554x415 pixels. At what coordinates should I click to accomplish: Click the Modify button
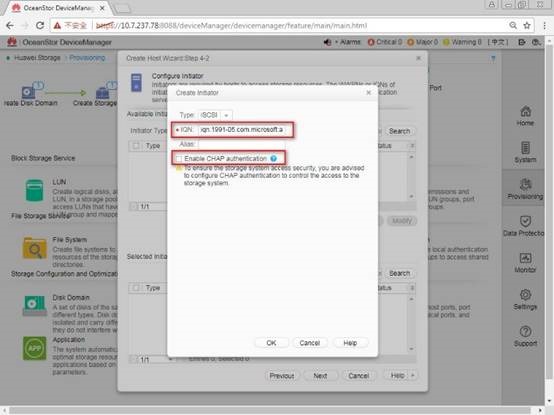coord(402,221)
